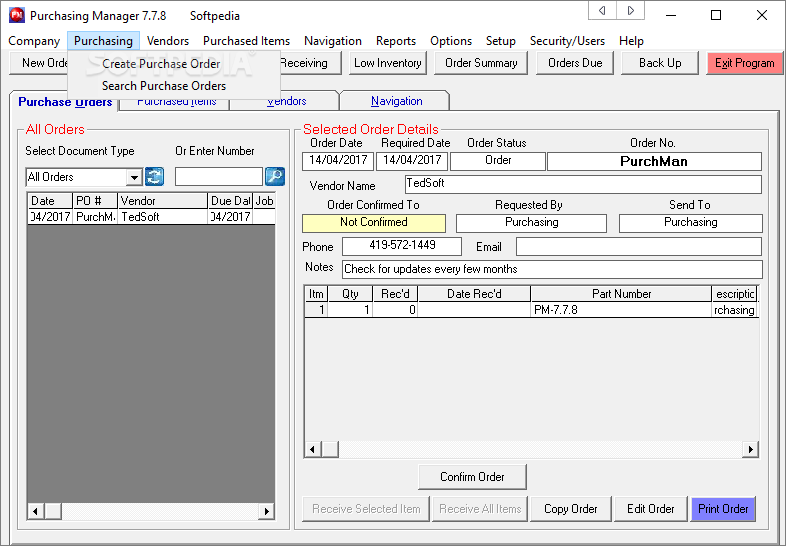Open the Purchased Items menu
The height and width of the screenshot is (546, 786).
246,41
